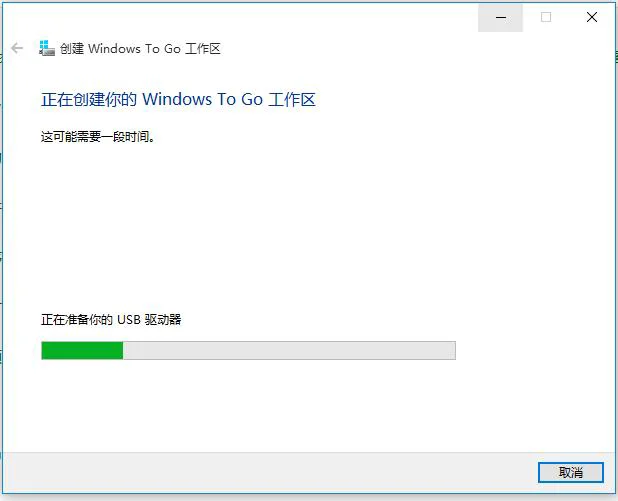Click the text 这可能需要一段时间。
The height and width of the screenshot is (501, 618).
tap(98, 137)
